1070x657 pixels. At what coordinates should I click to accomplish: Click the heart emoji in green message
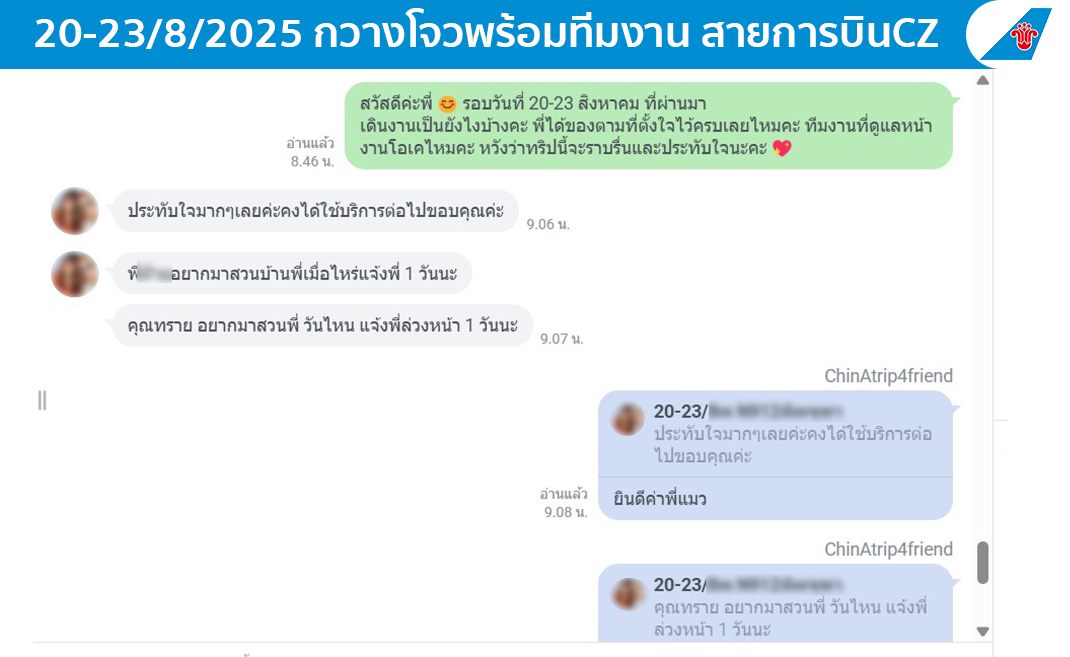[782, 148]
